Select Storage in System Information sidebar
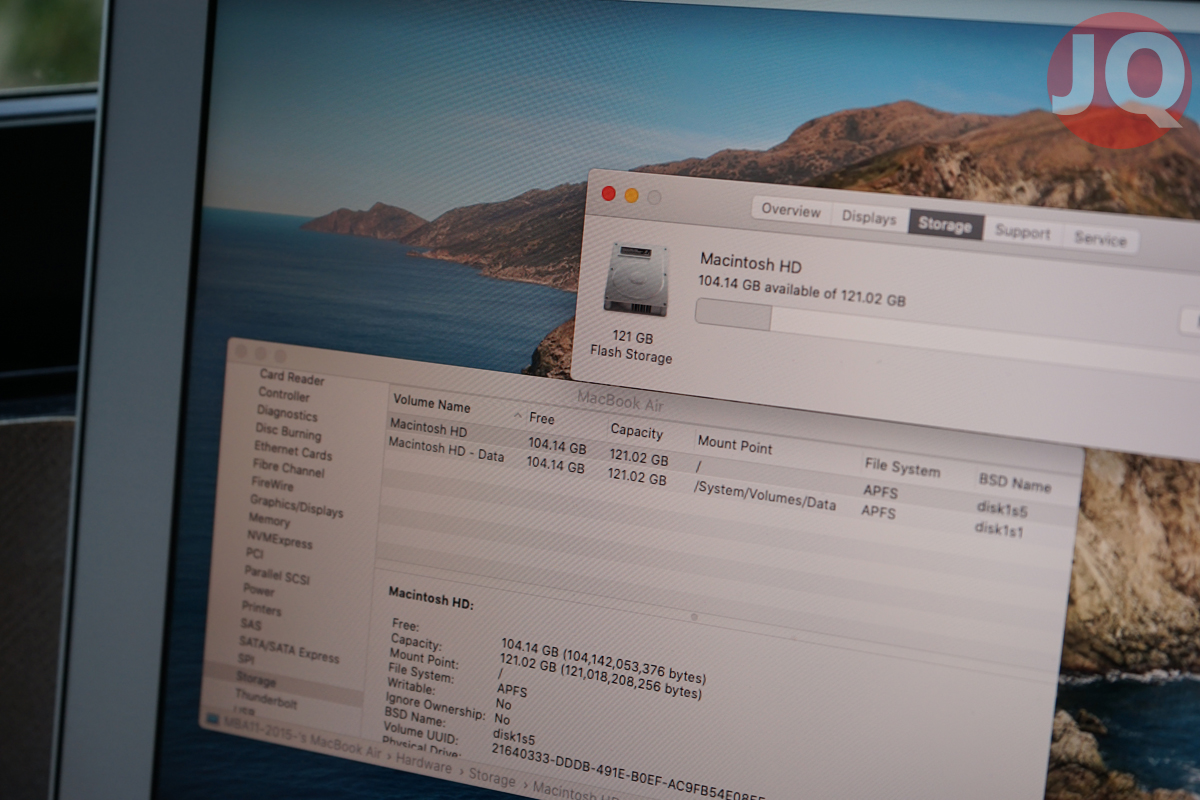 tap(257, 680)
